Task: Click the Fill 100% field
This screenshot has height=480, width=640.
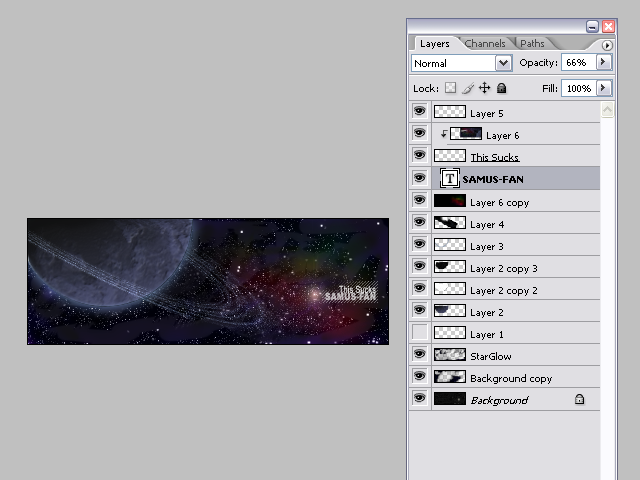Action: (x=579, y=88)
